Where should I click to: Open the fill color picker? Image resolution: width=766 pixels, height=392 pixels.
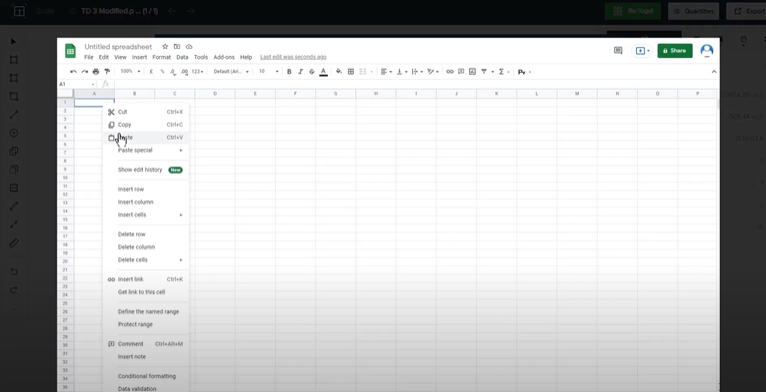tap(339, 71)
